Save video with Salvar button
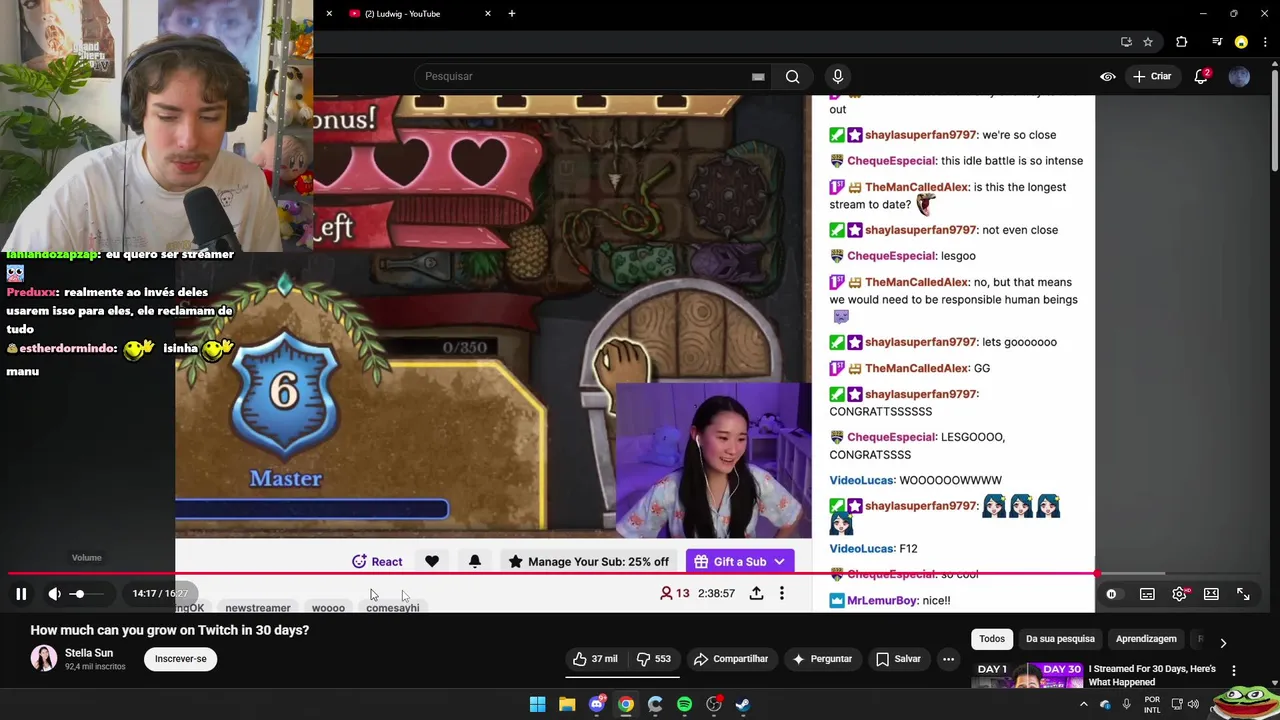This screenshot has height=720, width=1280. click(898, 659)
